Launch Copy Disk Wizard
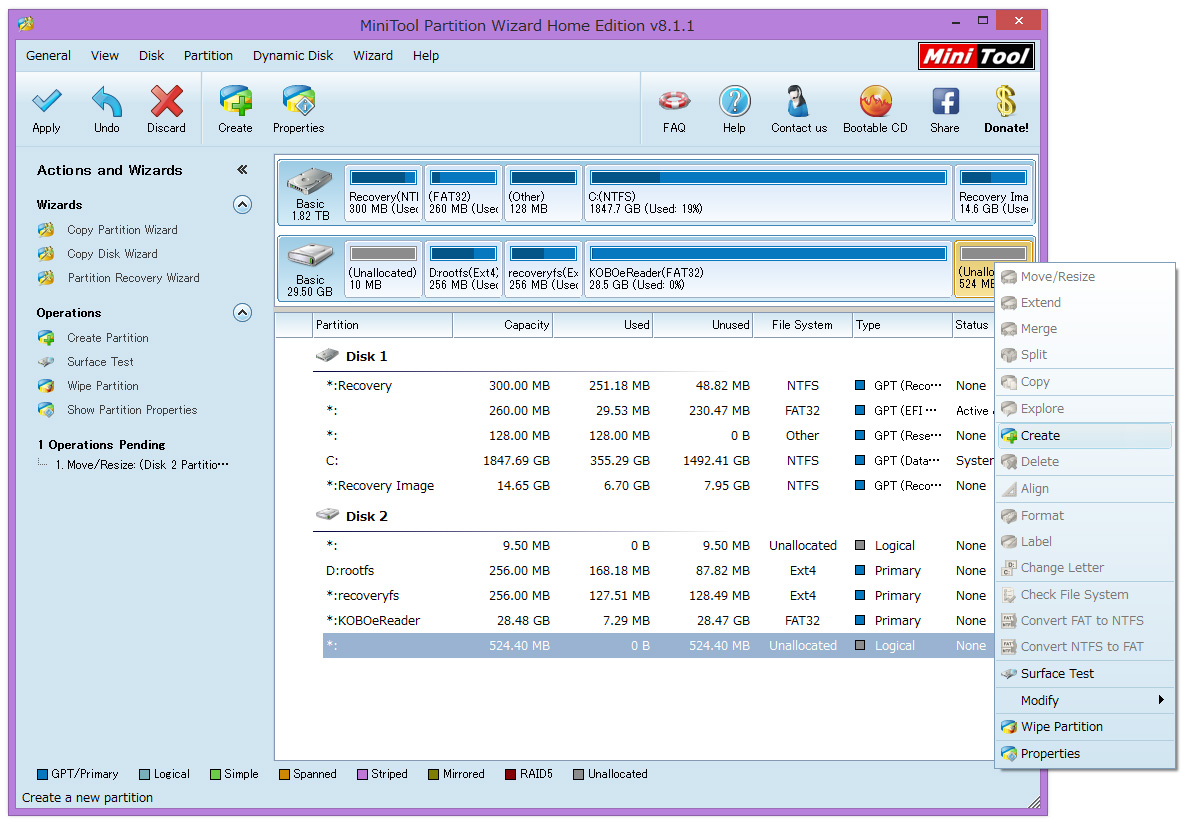 [112, 254]
